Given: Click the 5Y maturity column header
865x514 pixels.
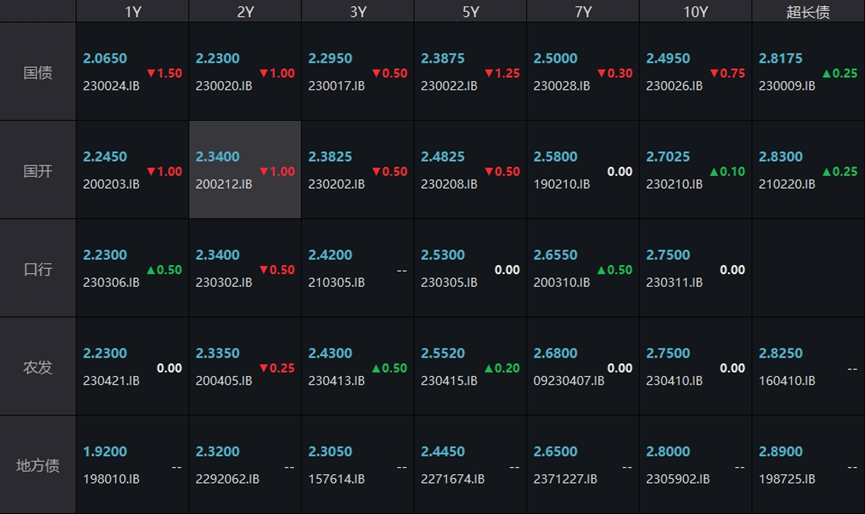Looking at the screenshot, I should (470, 12).
